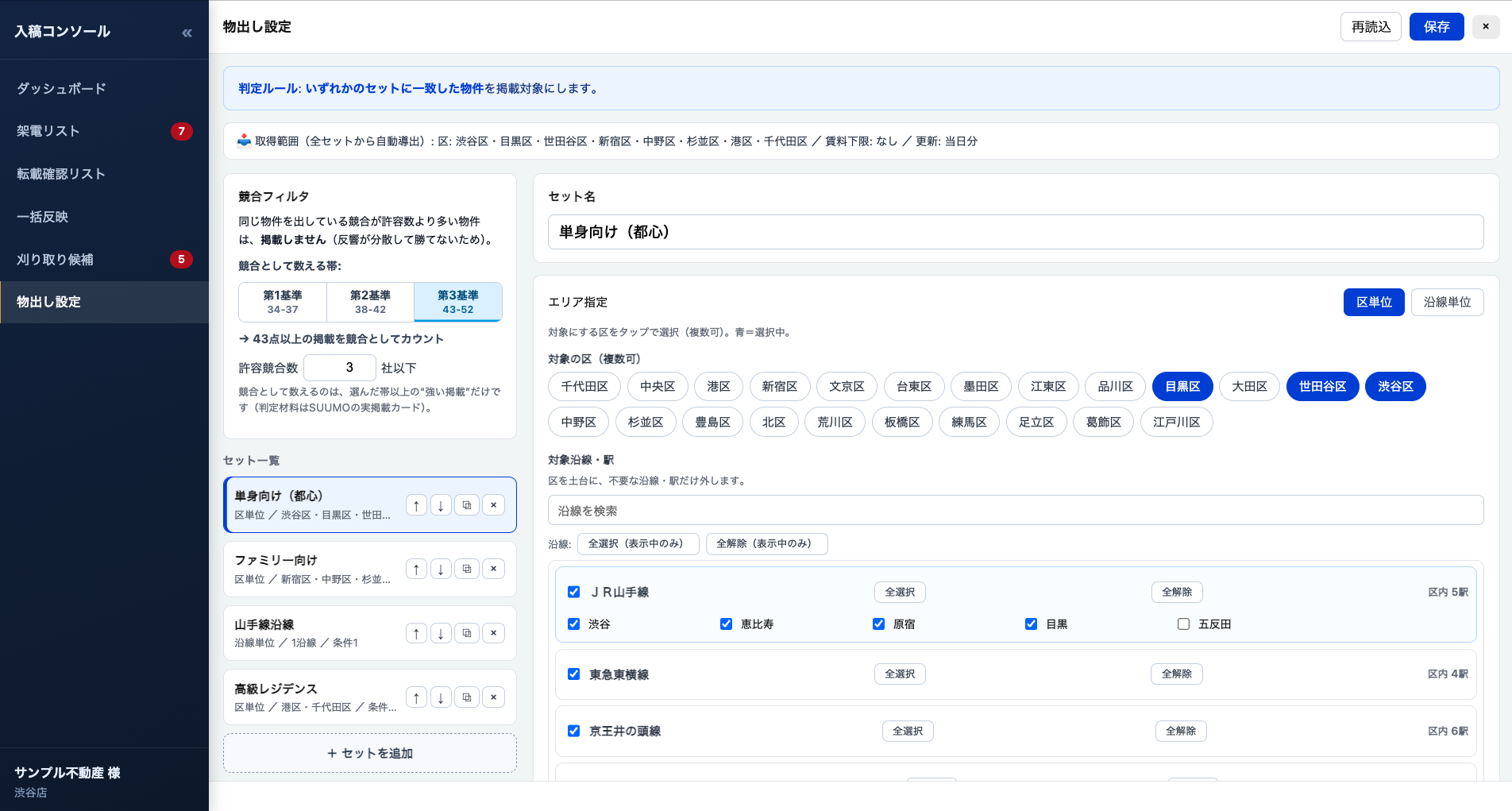Switch area mode to 沿線単位
The height and width of the screenshot is (811, 1512).
[x=1447, y=303]
